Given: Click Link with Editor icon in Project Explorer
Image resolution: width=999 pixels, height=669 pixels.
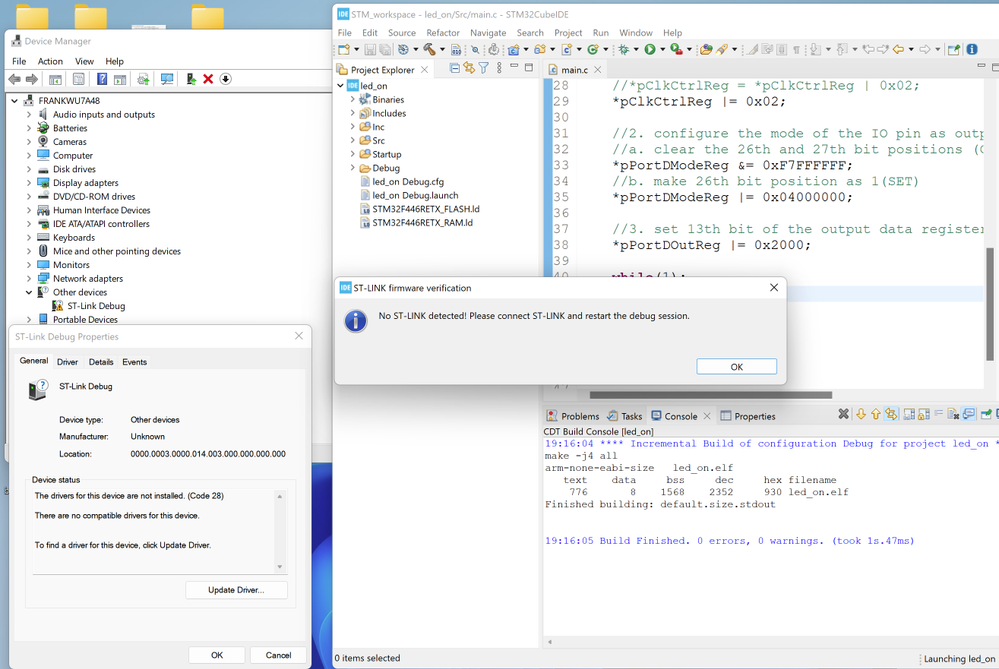Looking at the screenshot, I should [x=469, y=68].
